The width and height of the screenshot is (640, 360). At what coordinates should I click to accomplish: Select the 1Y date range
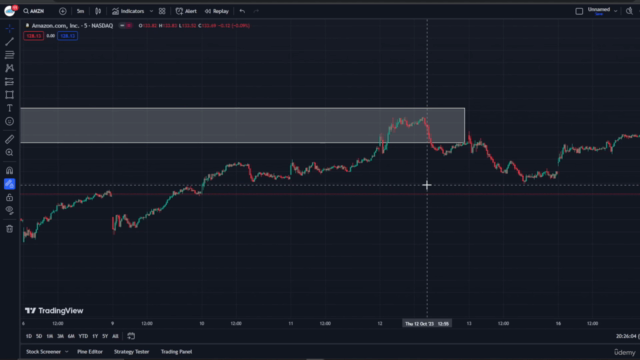tap(95, 336)
